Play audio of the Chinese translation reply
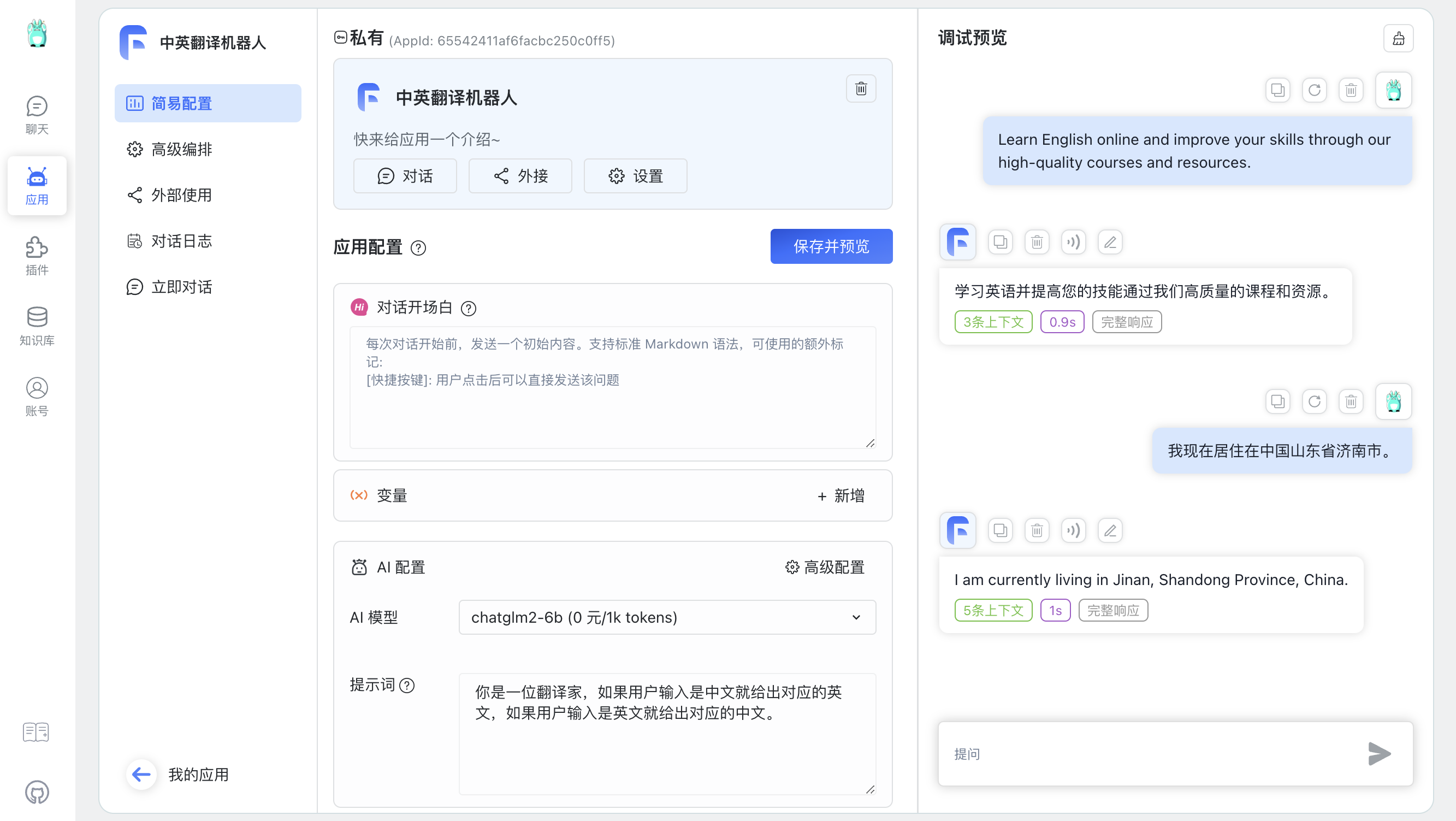This screenshot has height=821, width=1456. 1073,243
